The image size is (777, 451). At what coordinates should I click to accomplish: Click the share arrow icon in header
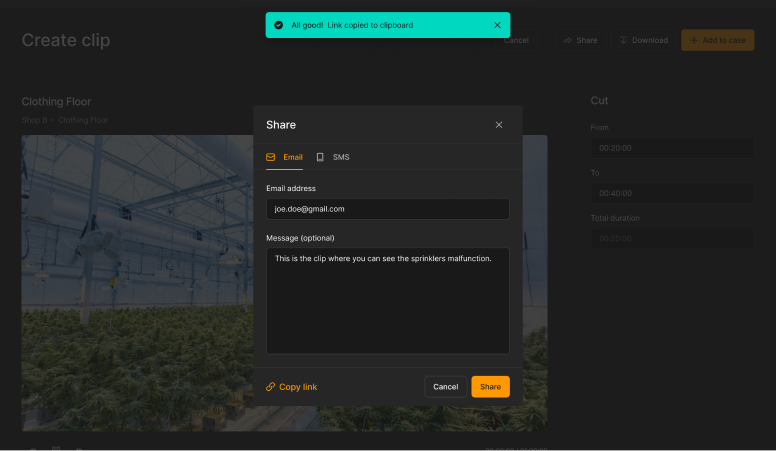(x=568, y=40)
